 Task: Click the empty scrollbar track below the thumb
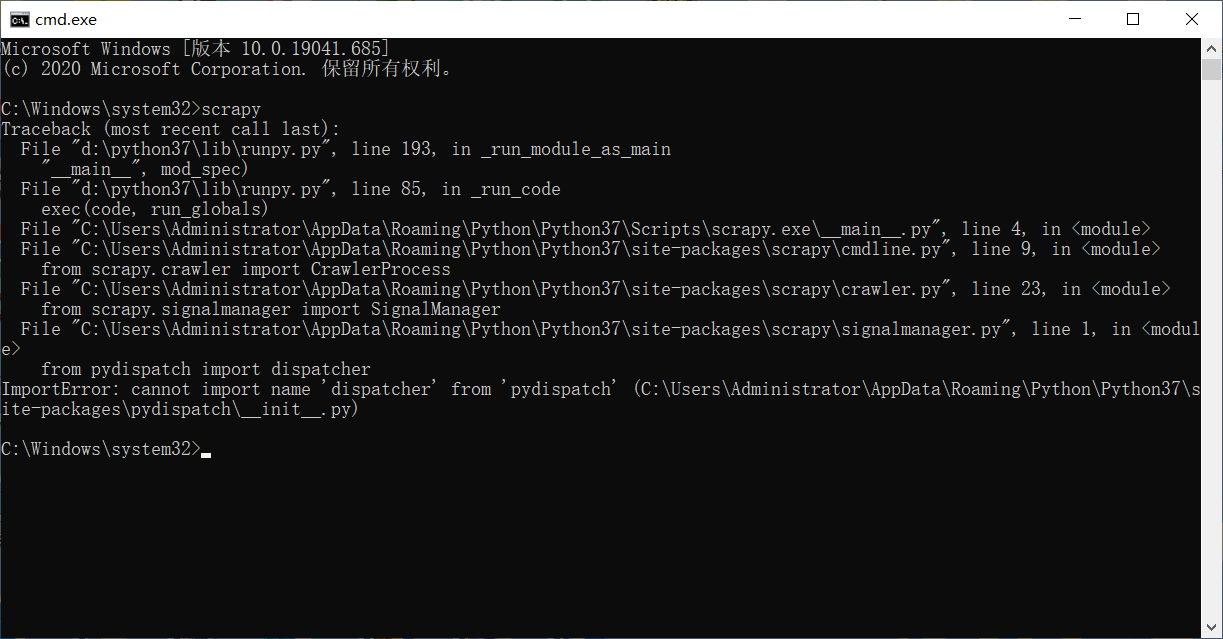(1212, 350)
